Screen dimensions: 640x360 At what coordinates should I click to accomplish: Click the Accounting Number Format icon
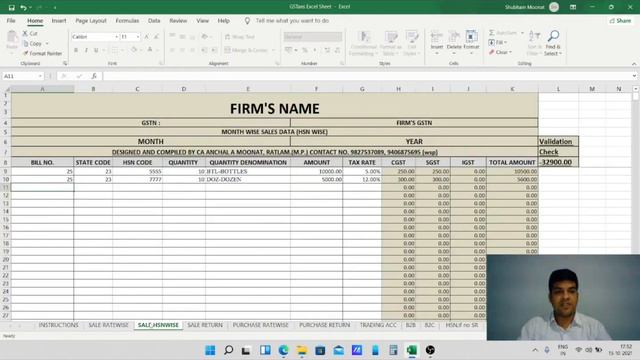[289, 50]
